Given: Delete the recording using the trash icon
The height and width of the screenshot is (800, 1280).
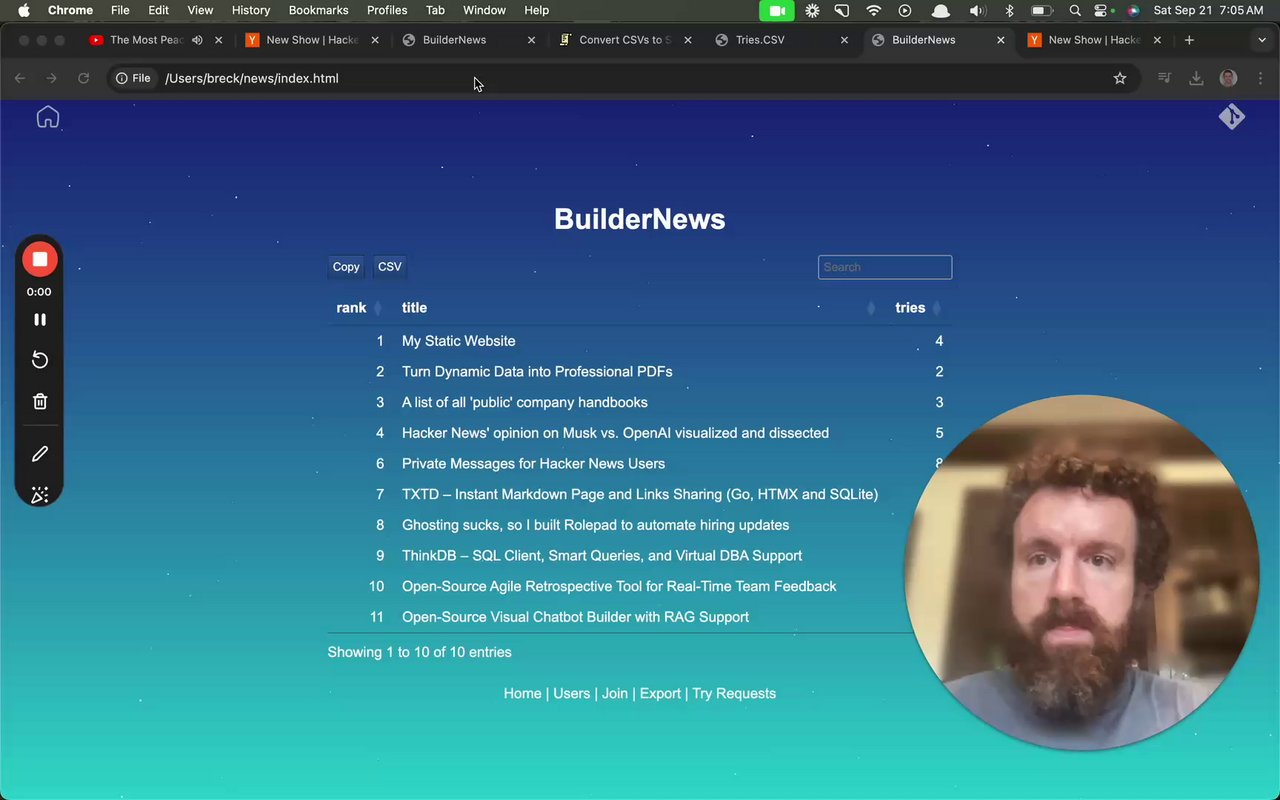Looking at the screenshot, I should coord(40,401).
